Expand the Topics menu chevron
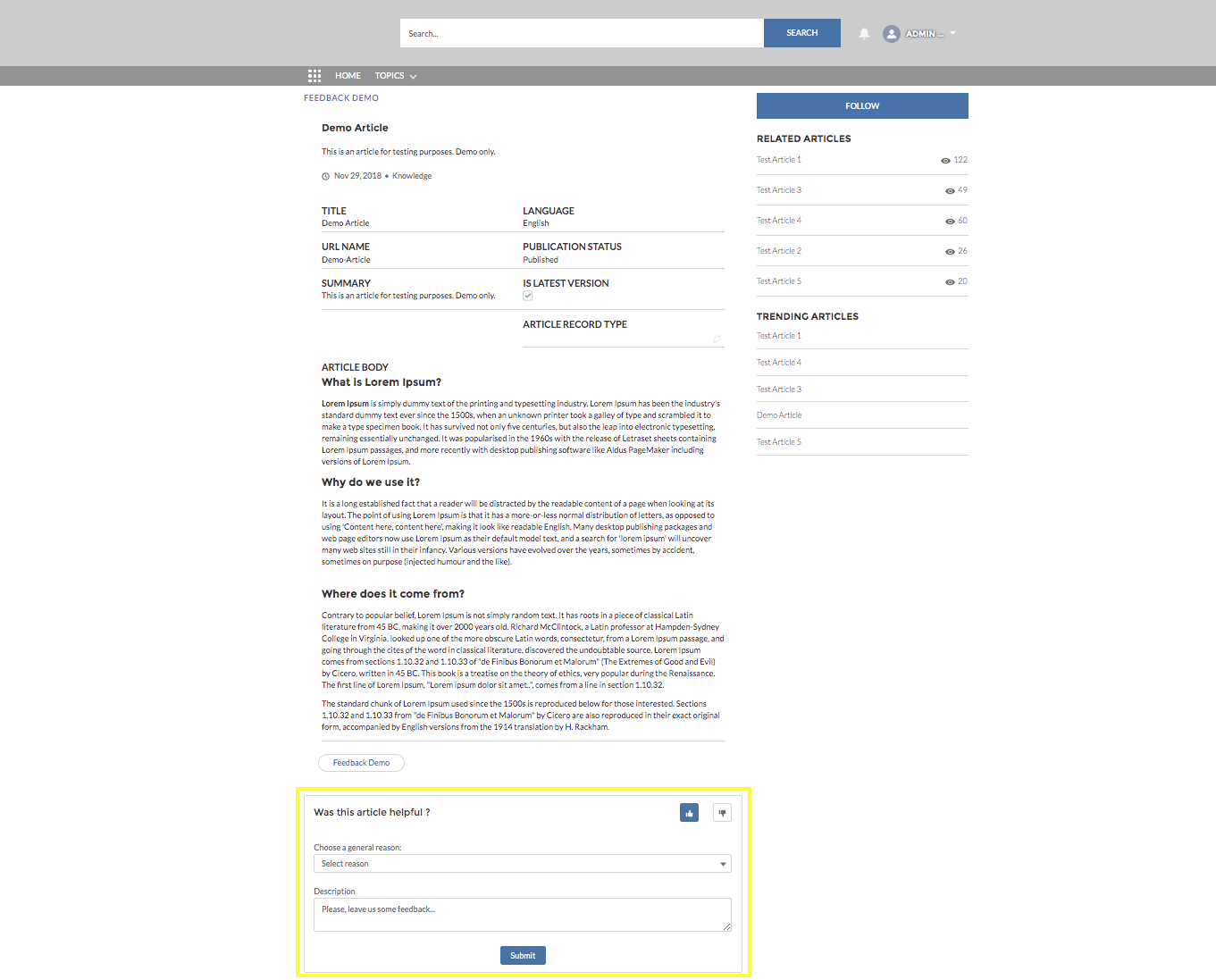This screenshot has width=1216, height=980. tap(413, 77)
